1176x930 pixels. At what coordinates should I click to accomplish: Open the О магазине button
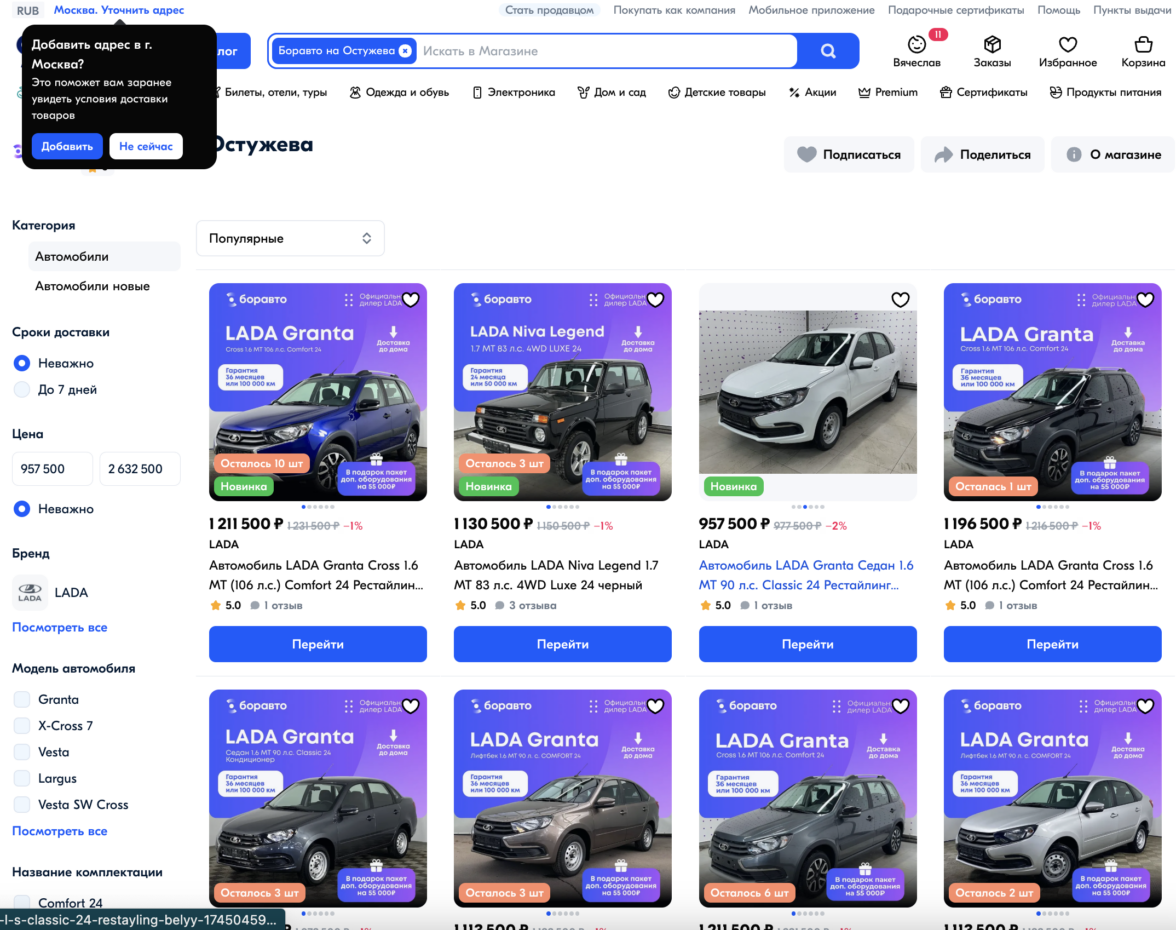click(1113, 154)
